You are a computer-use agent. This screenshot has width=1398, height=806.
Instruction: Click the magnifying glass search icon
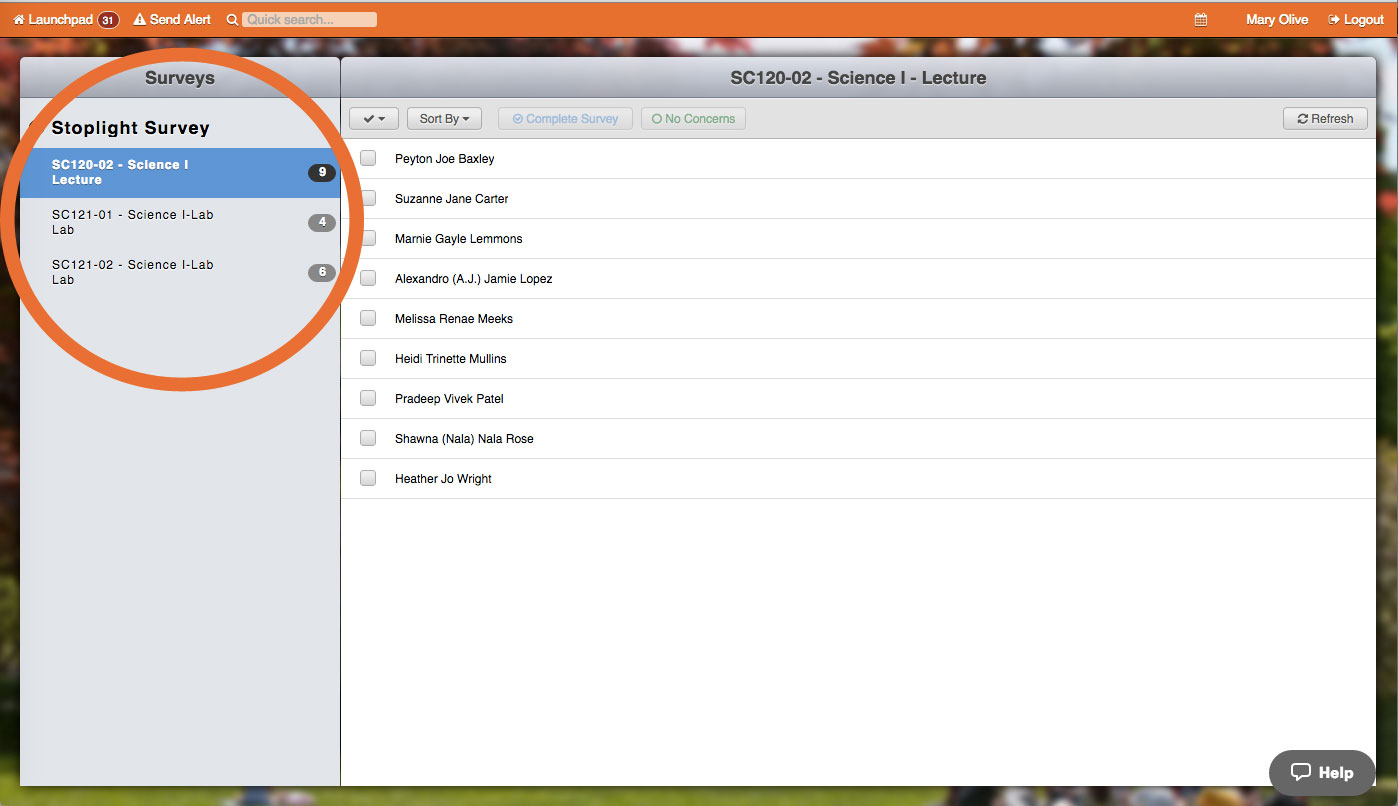point(233,20)
